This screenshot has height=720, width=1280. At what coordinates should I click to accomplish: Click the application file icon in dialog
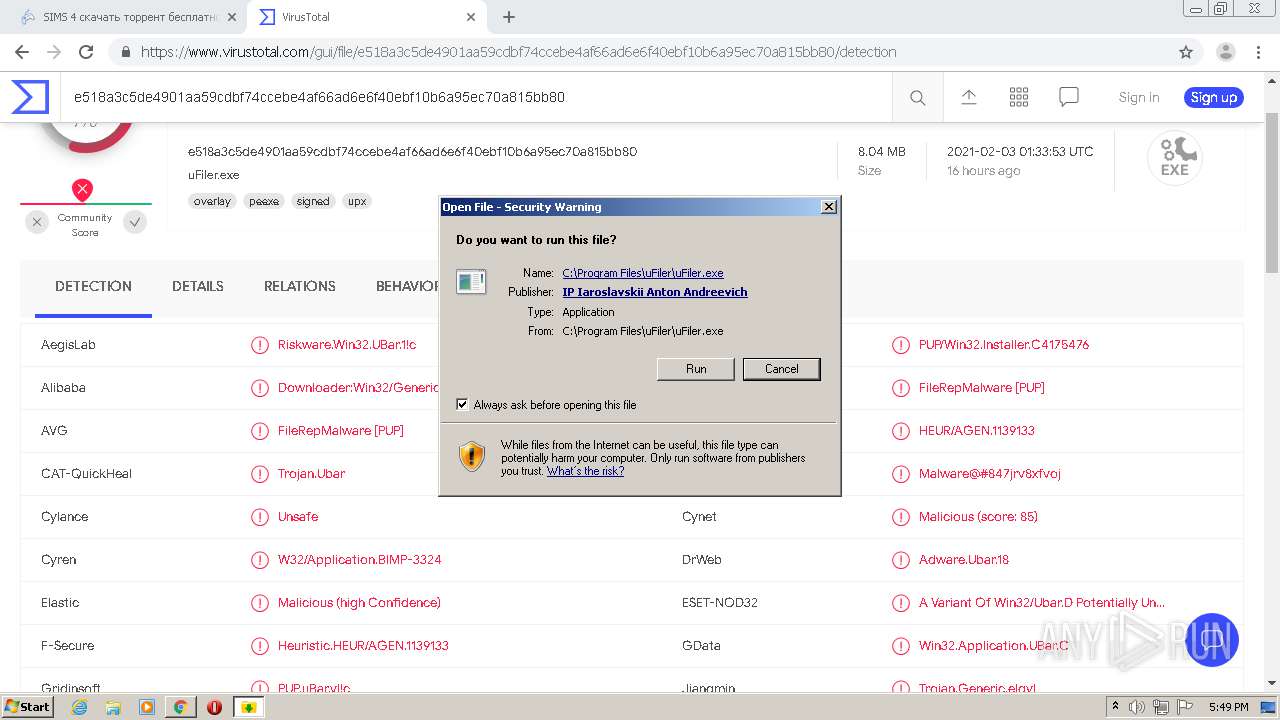click(x=471, y=282)
